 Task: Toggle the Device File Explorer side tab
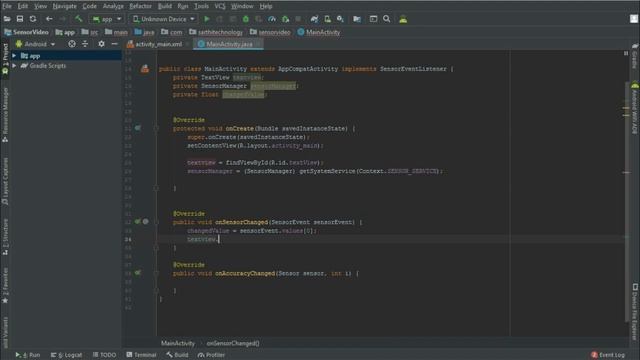click(635, 311)
